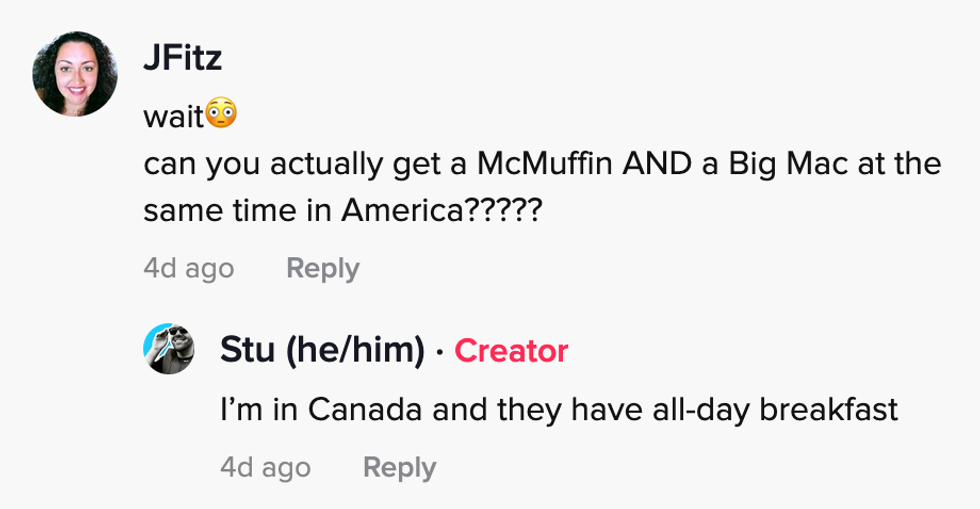Click the JFitz username
Screen dimensions: 980x509
(x=182, y=59)
